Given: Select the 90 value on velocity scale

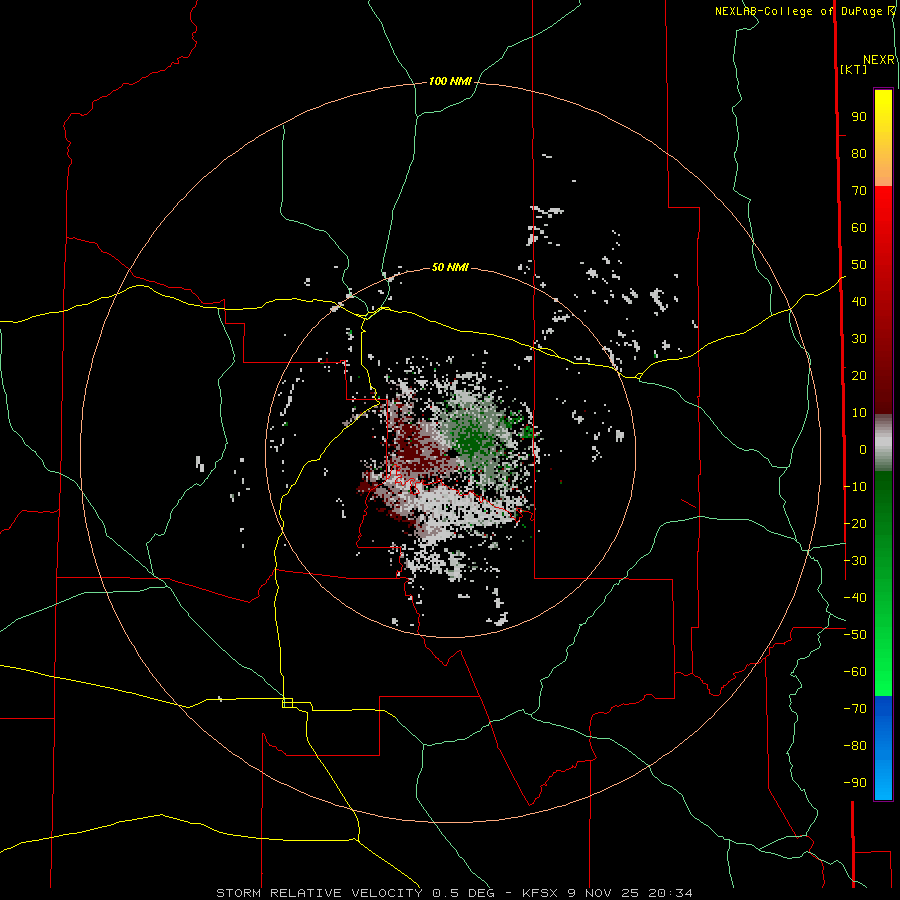Looking at the screenshot, I should 859,117.
